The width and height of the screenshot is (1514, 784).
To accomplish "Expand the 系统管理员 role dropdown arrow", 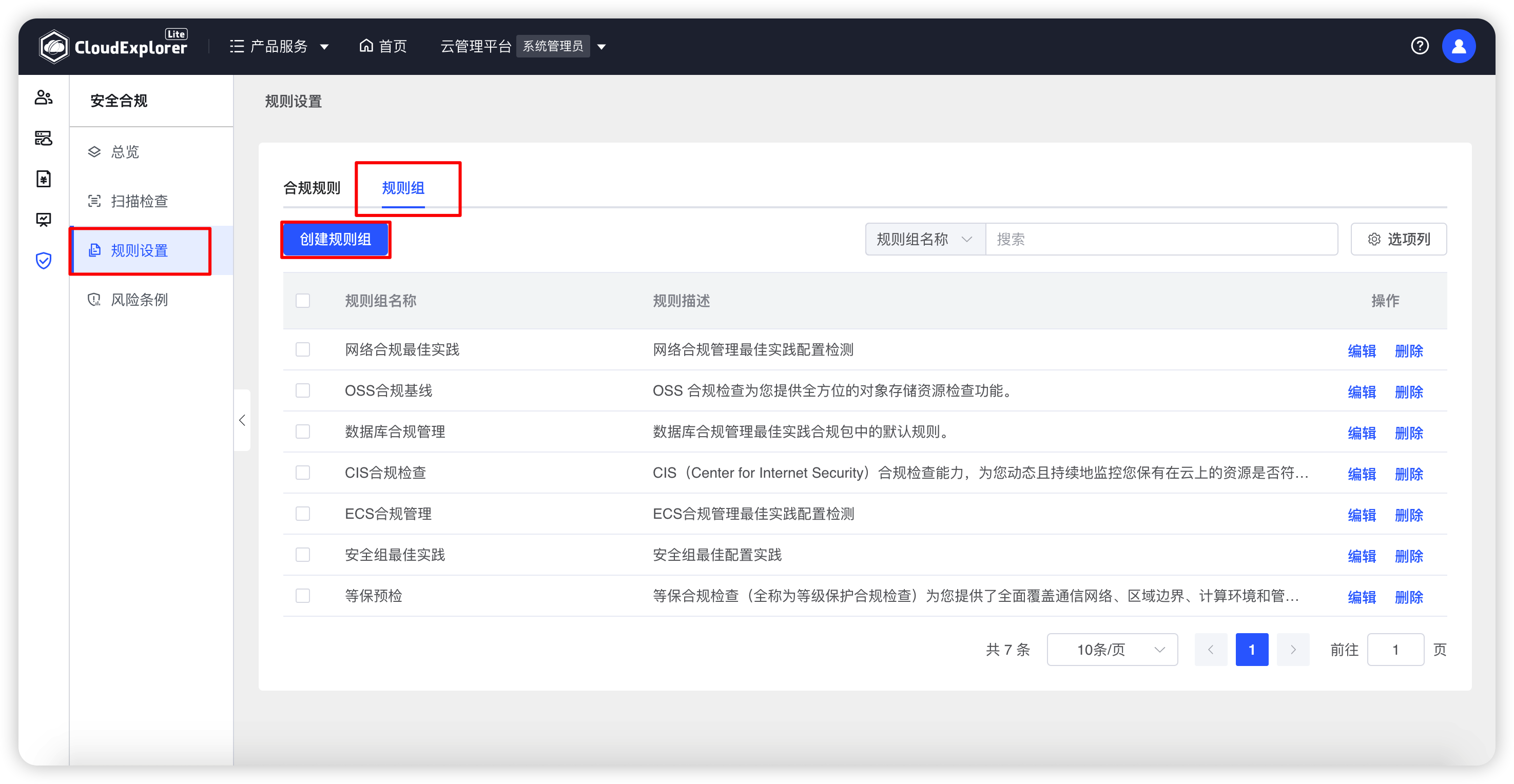I will tap(601, 46).
